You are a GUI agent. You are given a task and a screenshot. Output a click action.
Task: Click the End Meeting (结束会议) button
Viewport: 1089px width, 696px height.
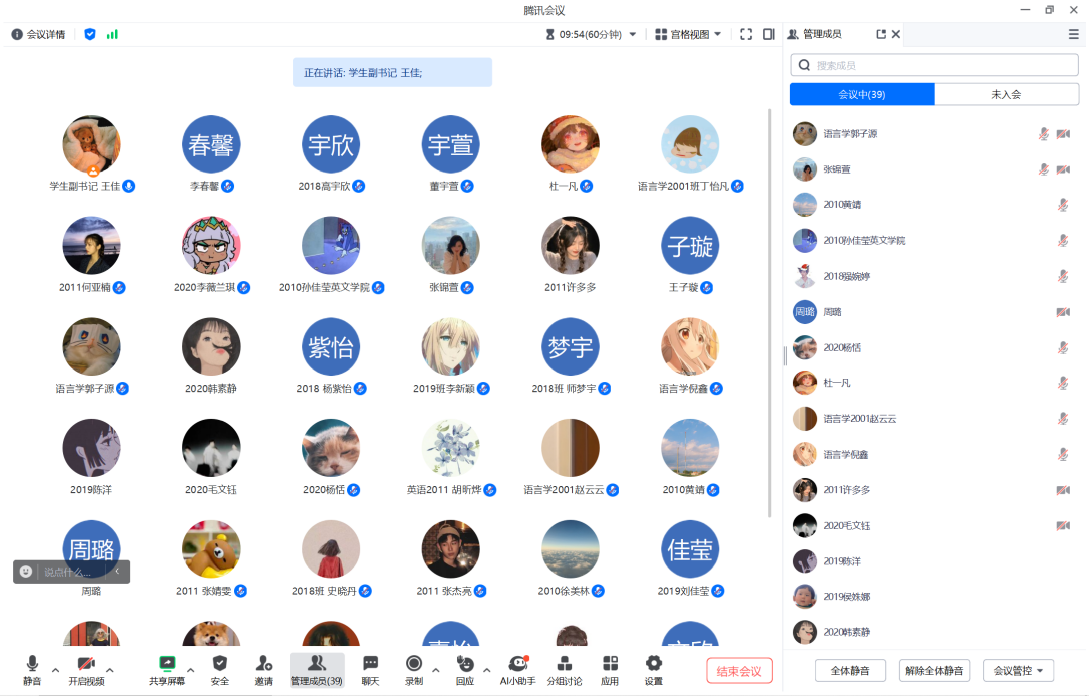point(739,671)
